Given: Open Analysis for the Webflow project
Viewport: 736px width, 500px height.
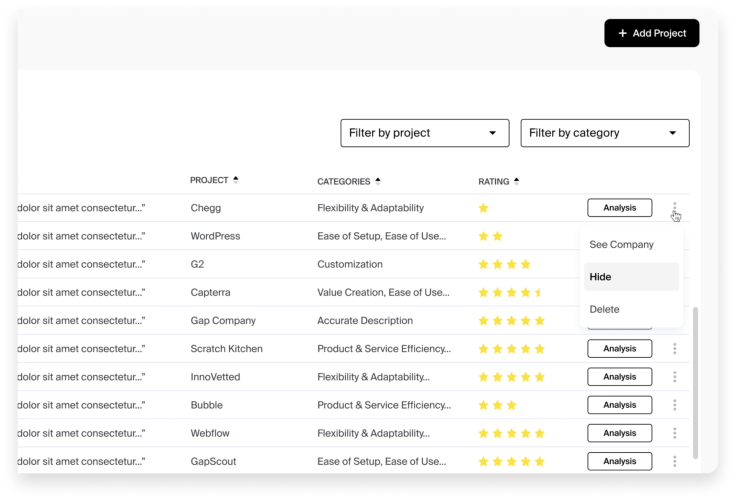Looking at the screenshot, I should point(619,433).
